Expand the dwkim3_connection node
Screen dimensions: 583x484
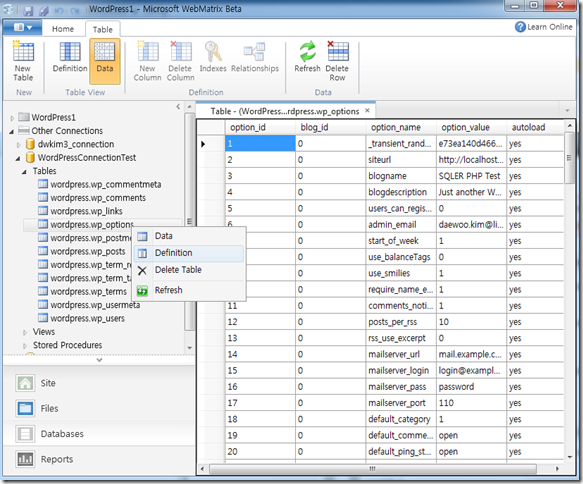[19, 145]
